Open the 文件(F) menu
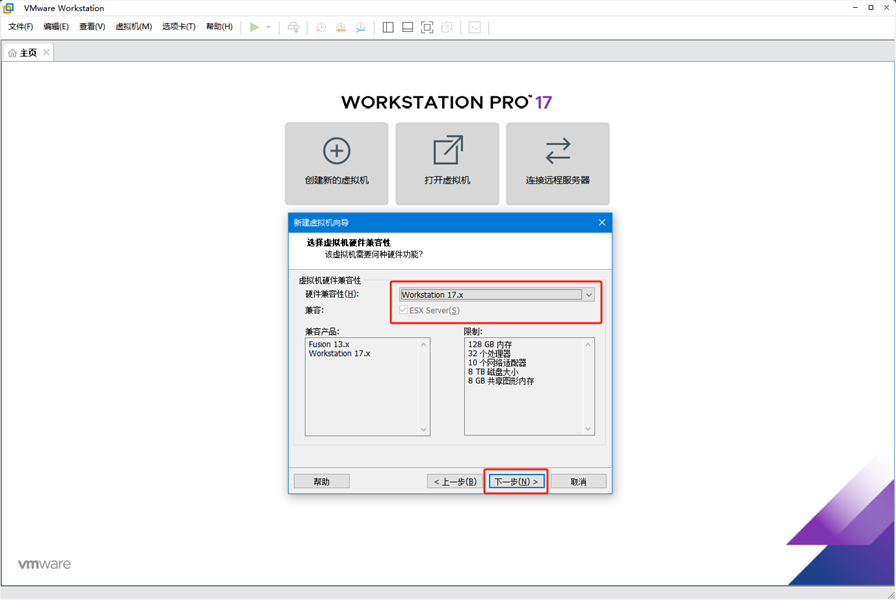The width and height of the screenshot is (896, 600). click(21, 26)
